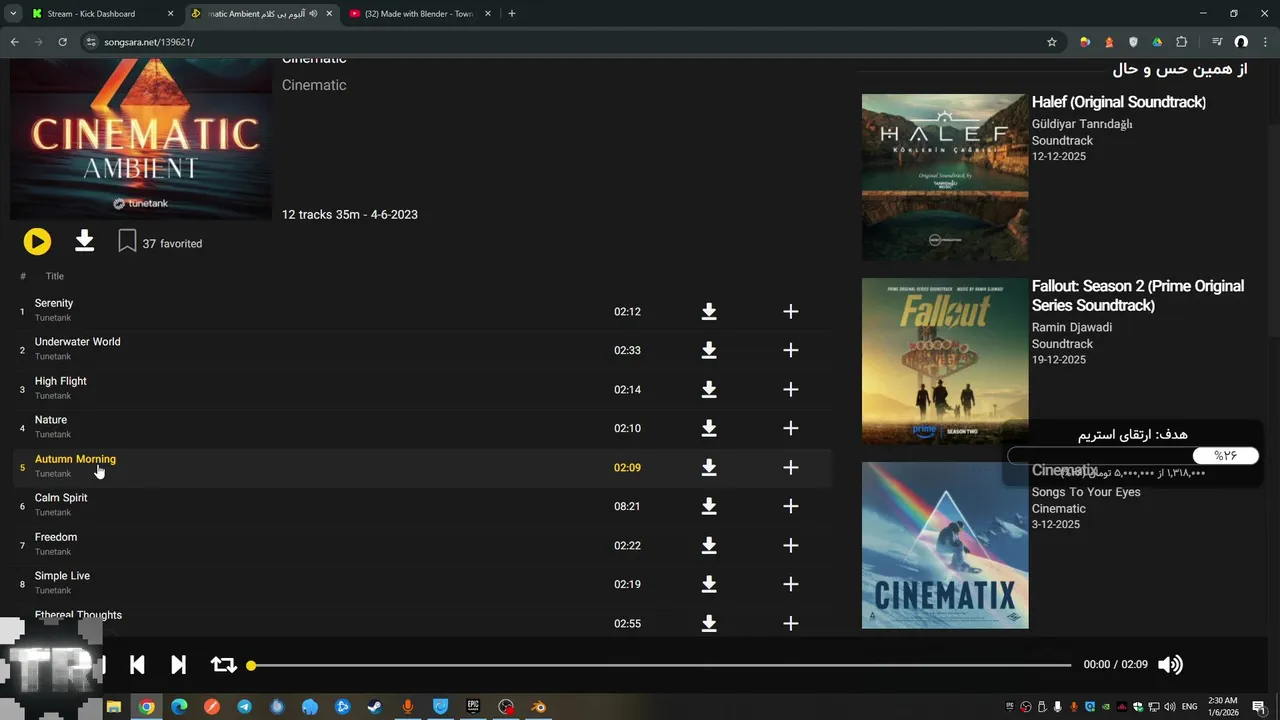Open Halef Original Soundtrack album cover
The height and width of the screenshot is (720, 1280).
(945, 177)
